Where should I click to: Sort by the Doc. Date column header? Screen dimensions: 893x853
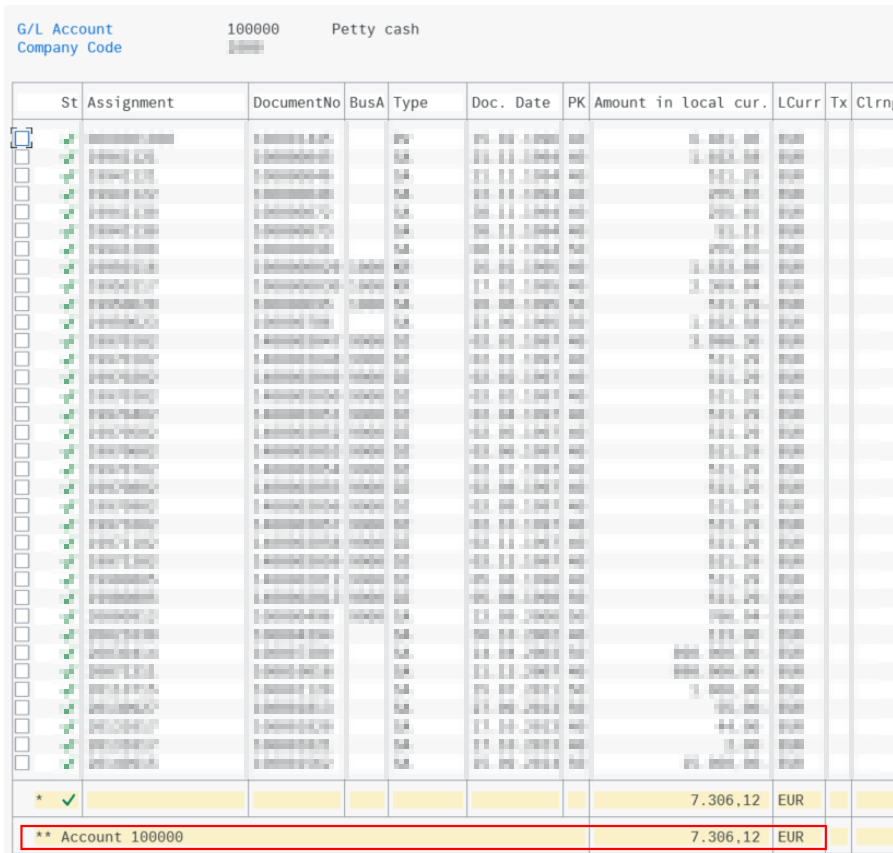tap(510, 102)
